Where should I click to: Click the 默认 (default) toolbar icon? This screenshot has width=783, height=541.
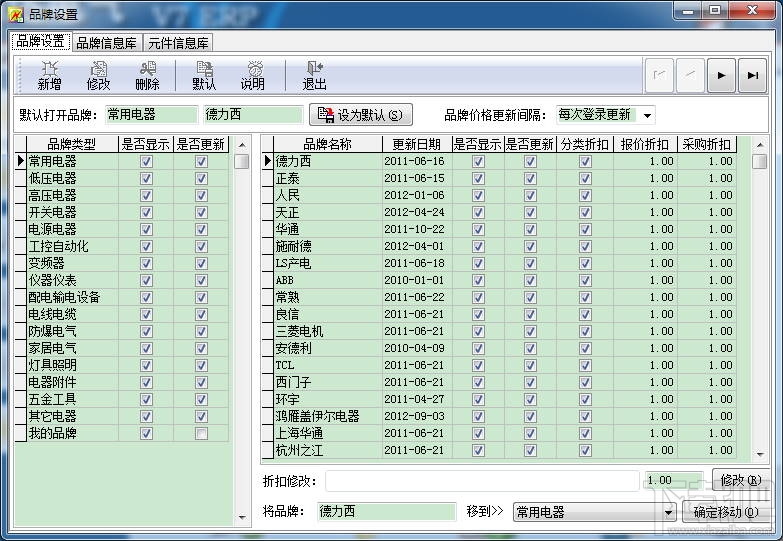pyautogui.click(x=204, y=76)
